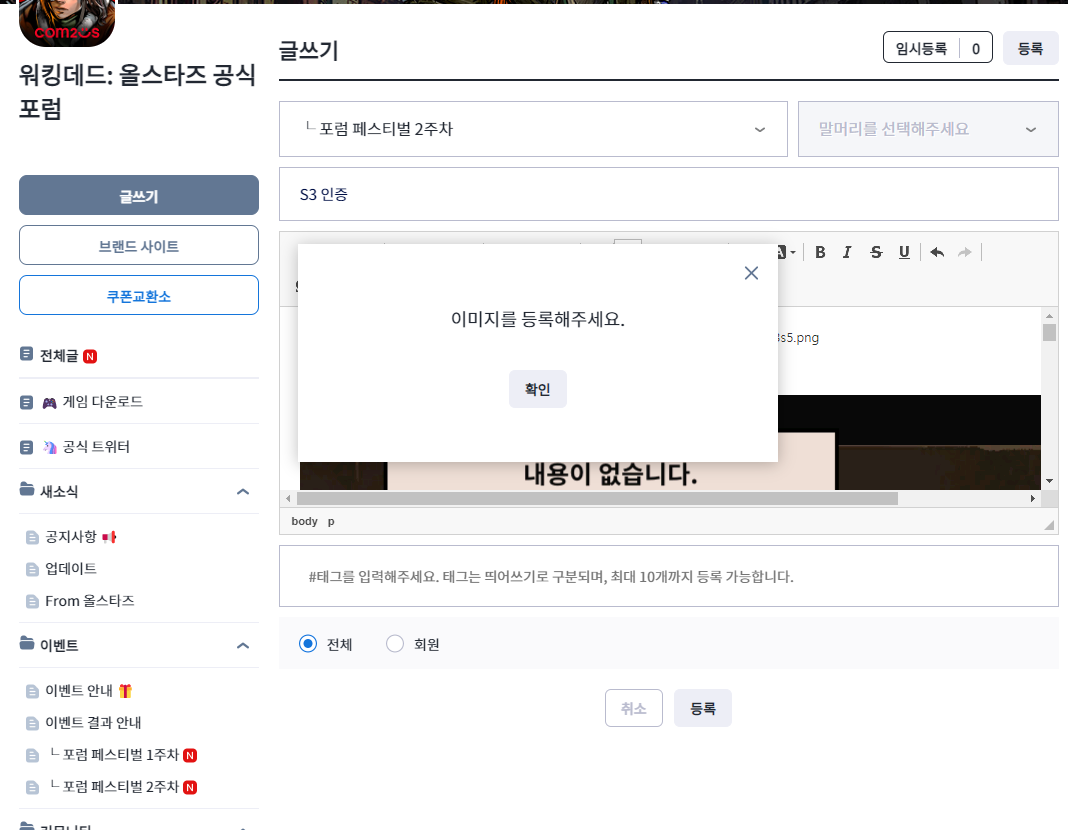This screenshot has height=830, width=1068.
Task: Click the redo arrow icon
Action: (964, 253)
